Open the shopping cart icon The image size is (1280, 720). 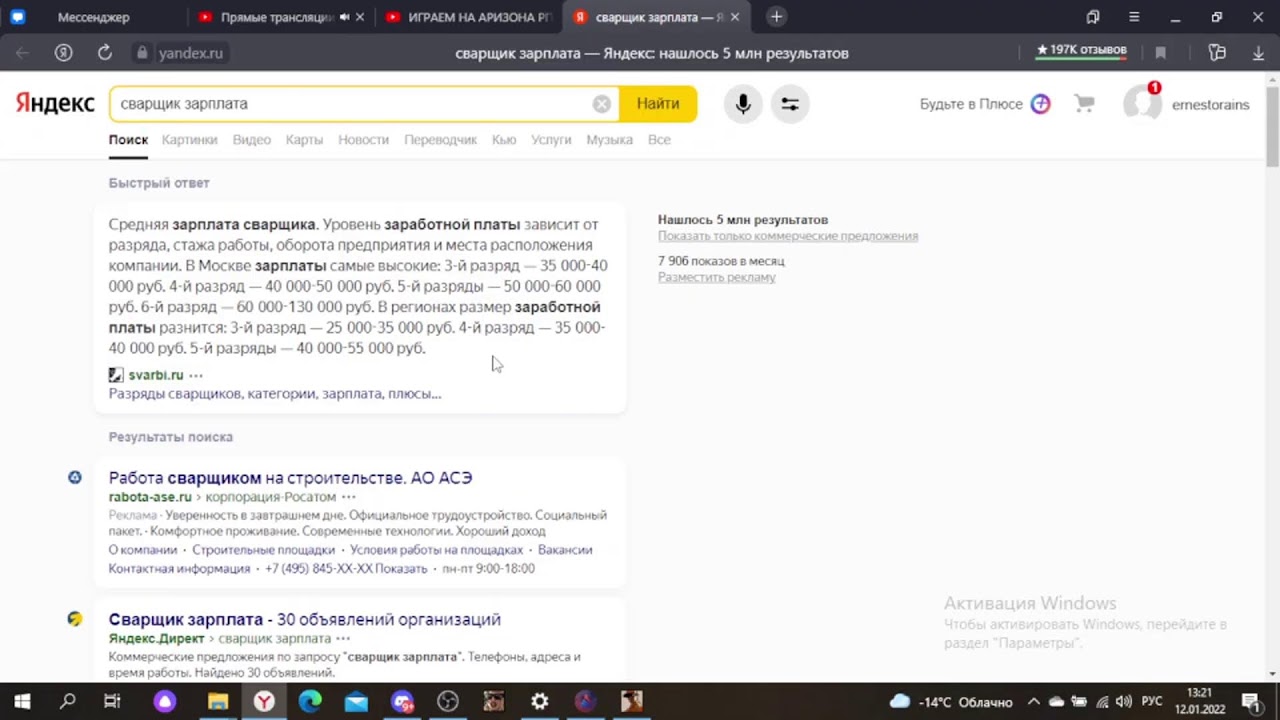point(1084,103)
